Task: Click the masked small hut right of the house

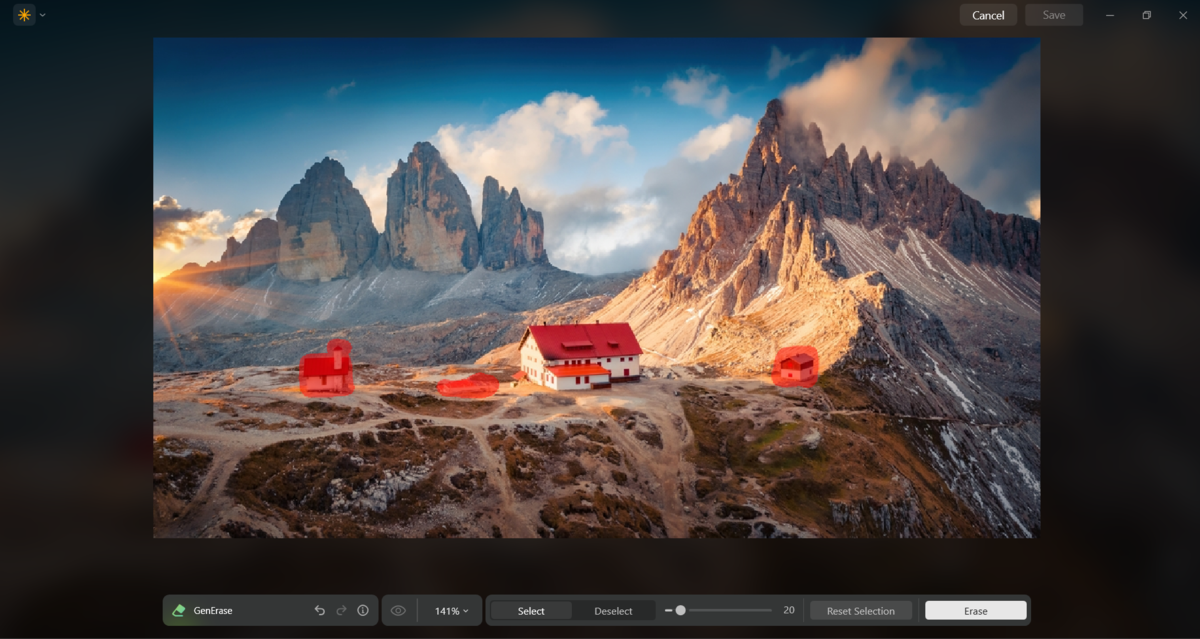Action: pos(796,366)
